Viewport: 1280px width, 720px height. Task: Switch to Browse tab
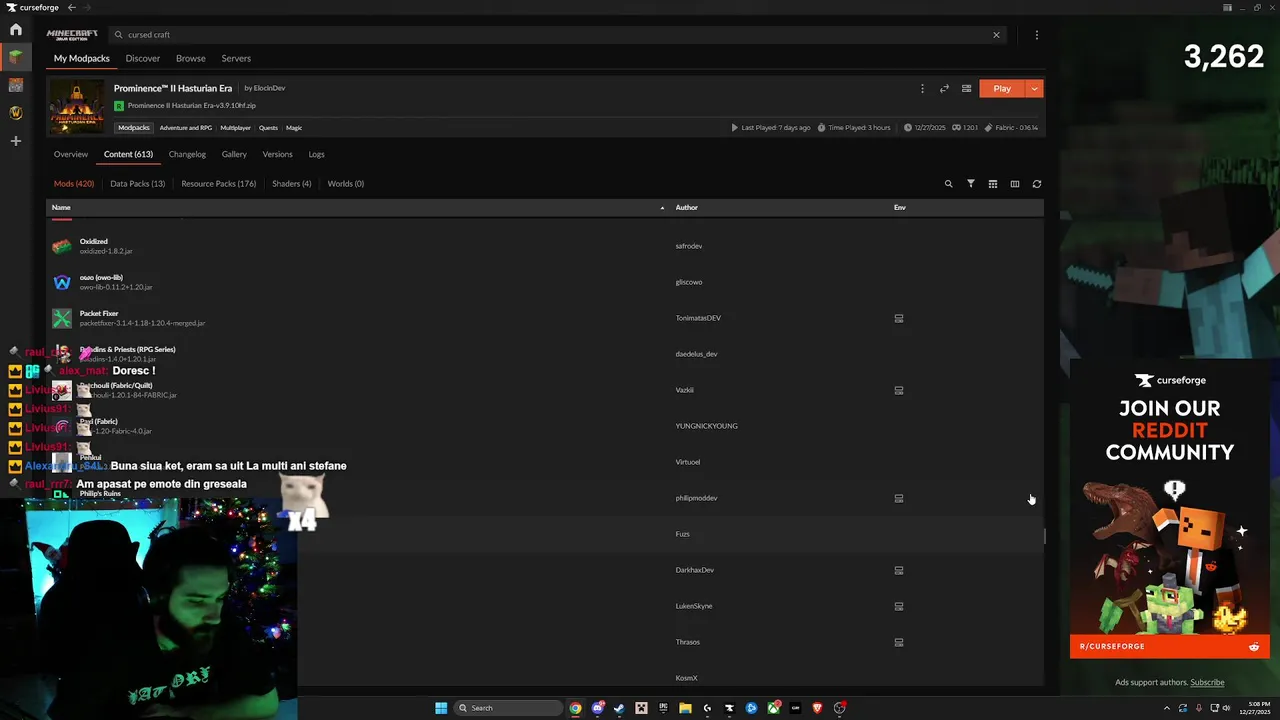click(191, 58)
